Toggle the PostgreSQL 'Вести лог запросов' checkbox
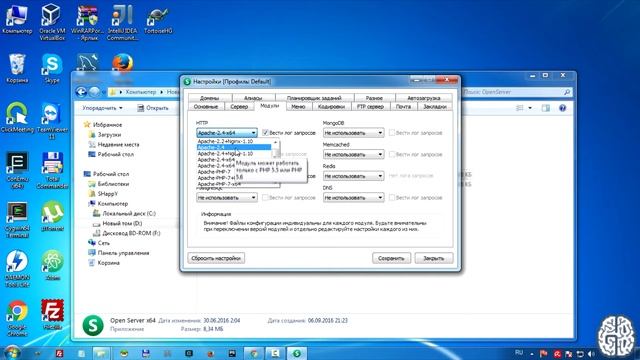Image resolution: width=640 pixels, height=360 pixels. (x=265, y=198)
